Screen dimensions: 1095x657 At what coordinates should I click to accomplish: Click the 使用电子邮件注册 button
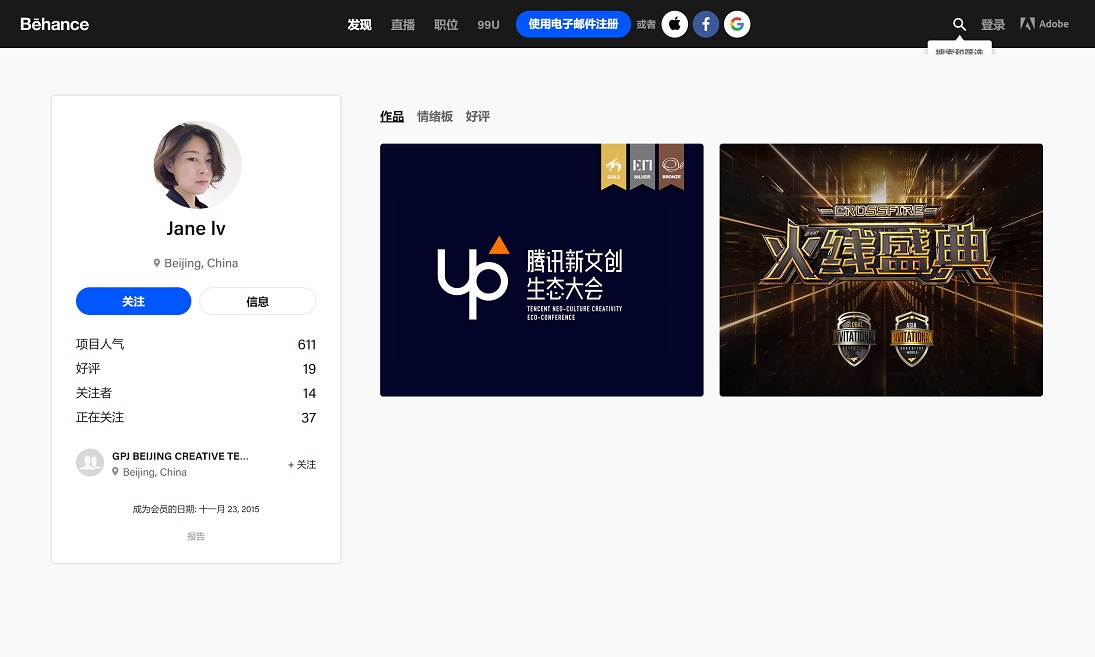coord(573,24)
